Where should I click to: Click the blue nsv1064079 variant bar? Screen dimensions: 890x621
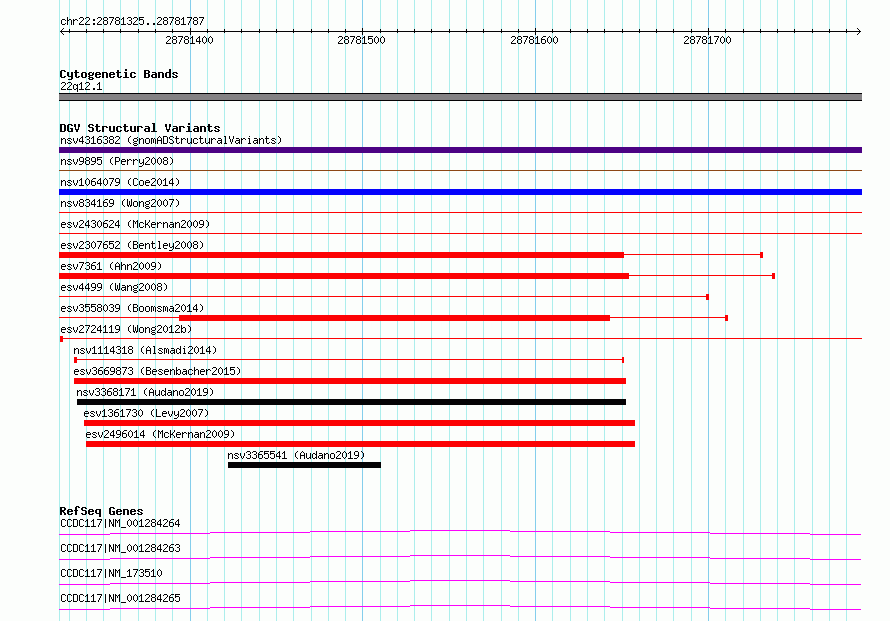click(460, 192)
